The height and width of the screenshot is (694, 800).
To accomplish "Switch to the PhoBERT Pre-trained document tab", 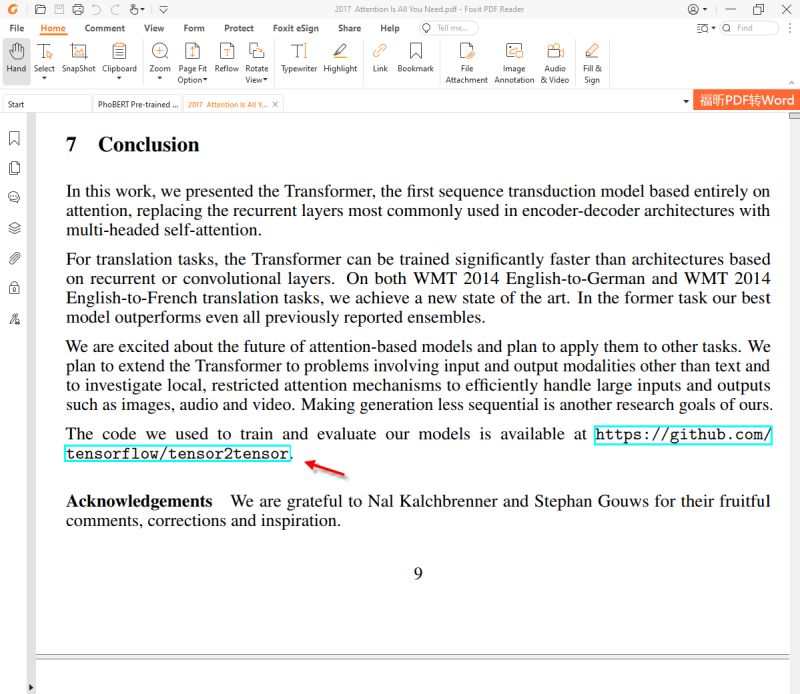I will pos(137,104).
